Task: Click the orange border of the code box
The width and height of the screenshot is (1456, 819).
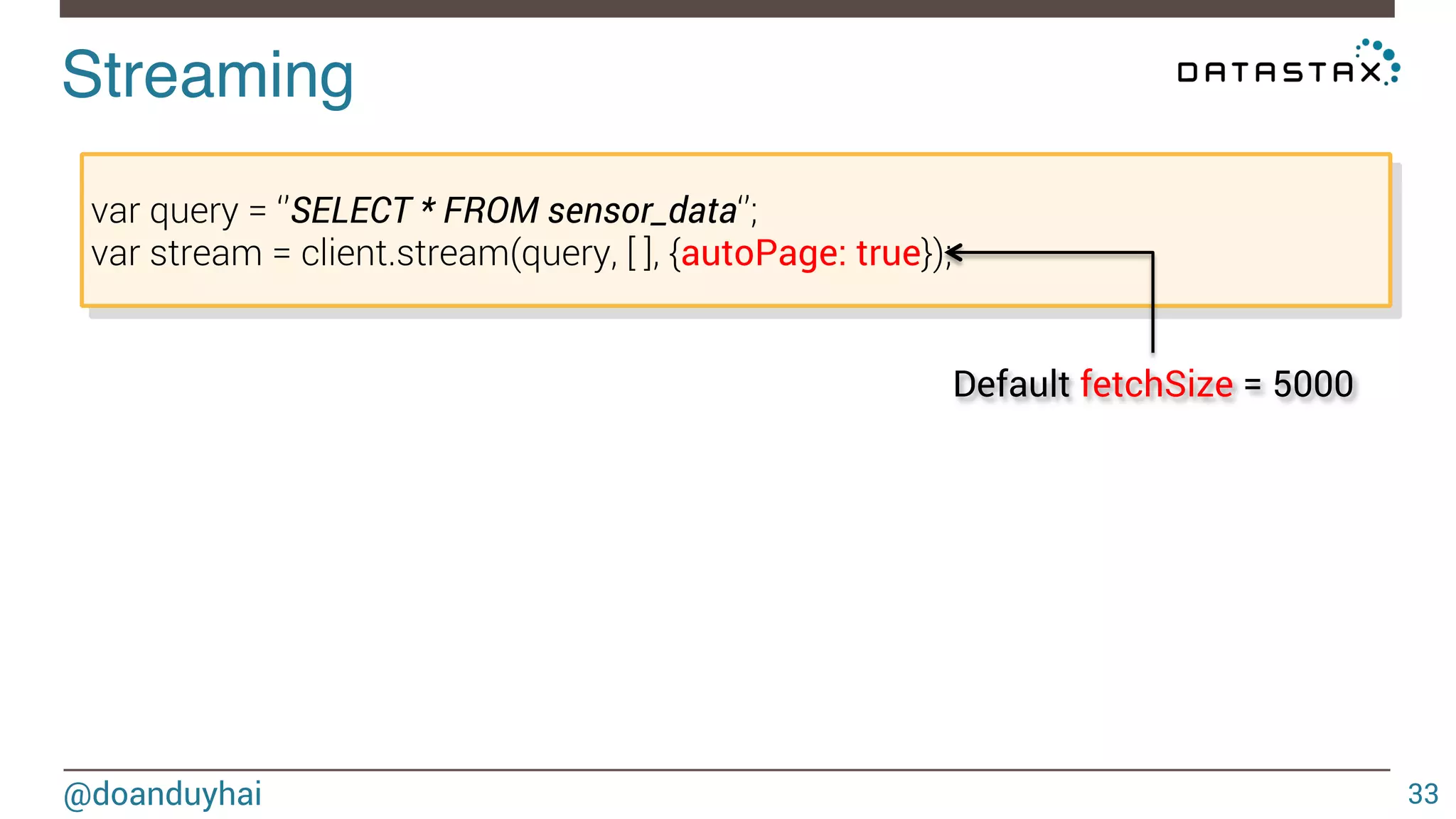Action: pyautogui.click(x=736, y=154)
